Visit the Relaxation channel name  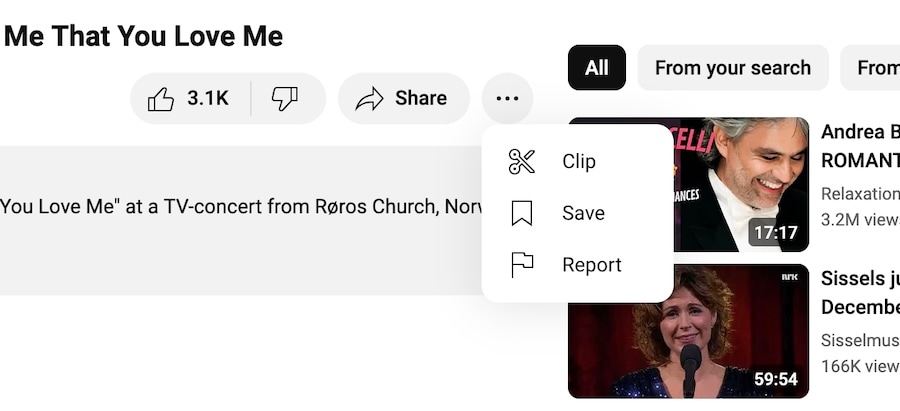click(x=860, y=194)
